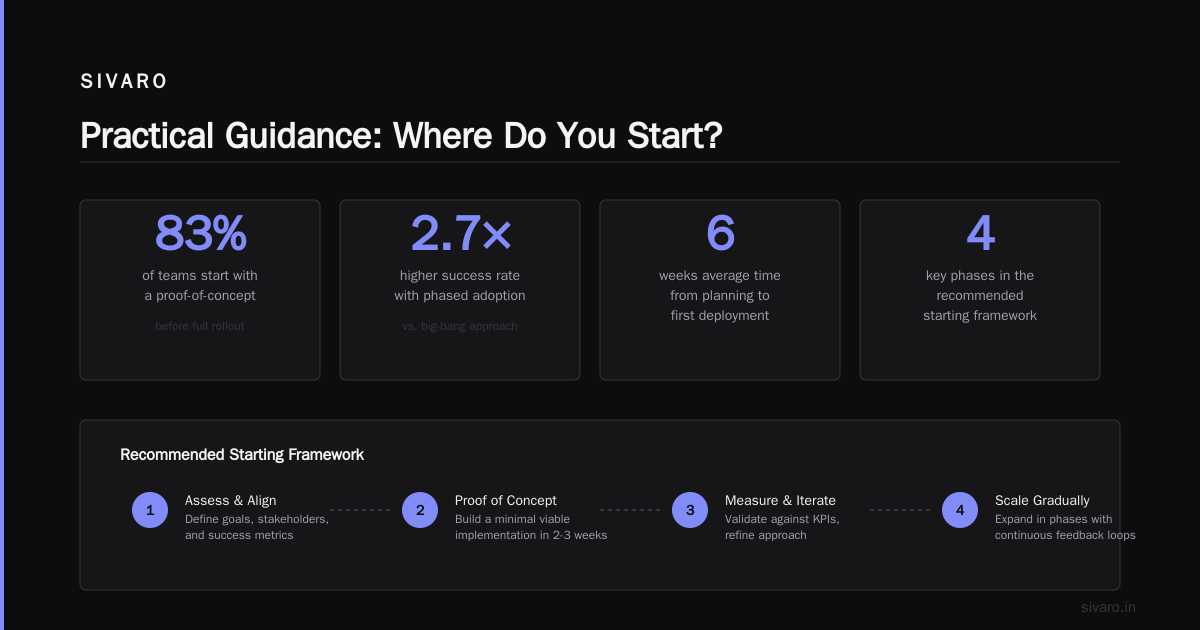Click the phased adoption stat card
1200x630 pixels.
(460, 290)
